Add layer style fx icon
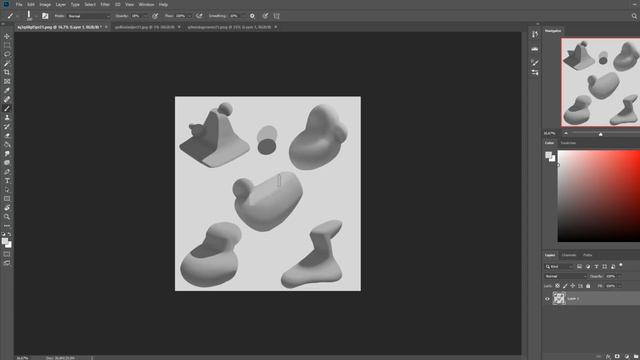 click(608, 356)
